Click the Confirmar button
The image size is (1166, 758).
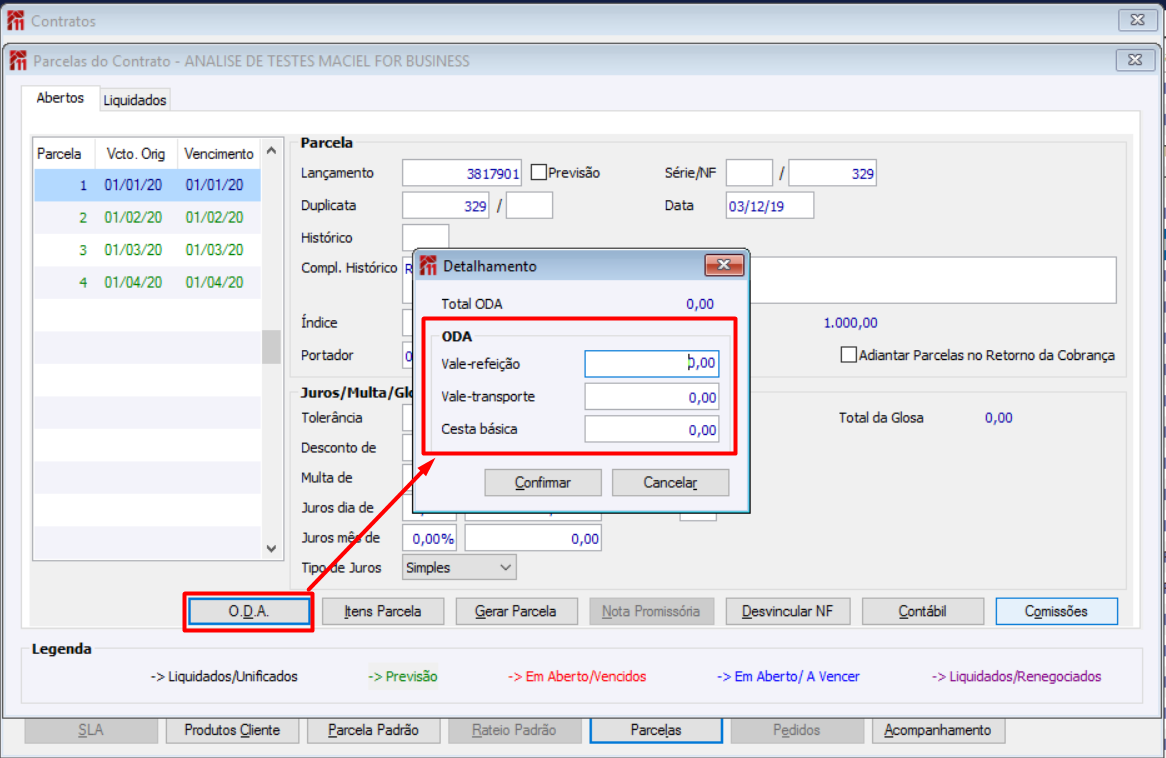543,482
